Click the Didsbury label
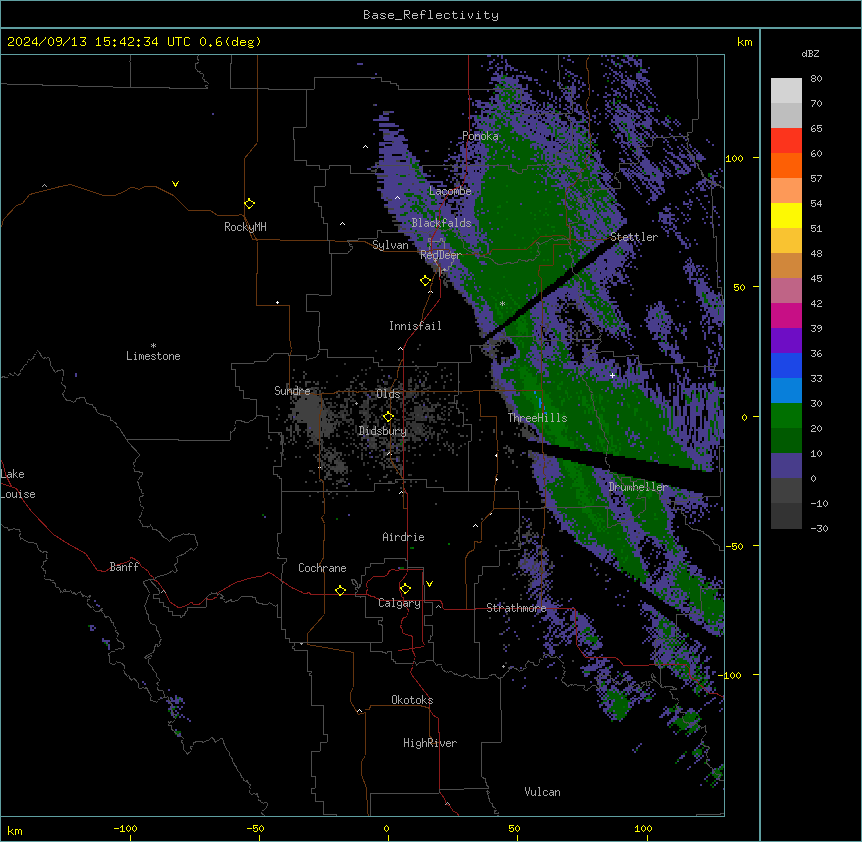 click(x=383, y=431)
